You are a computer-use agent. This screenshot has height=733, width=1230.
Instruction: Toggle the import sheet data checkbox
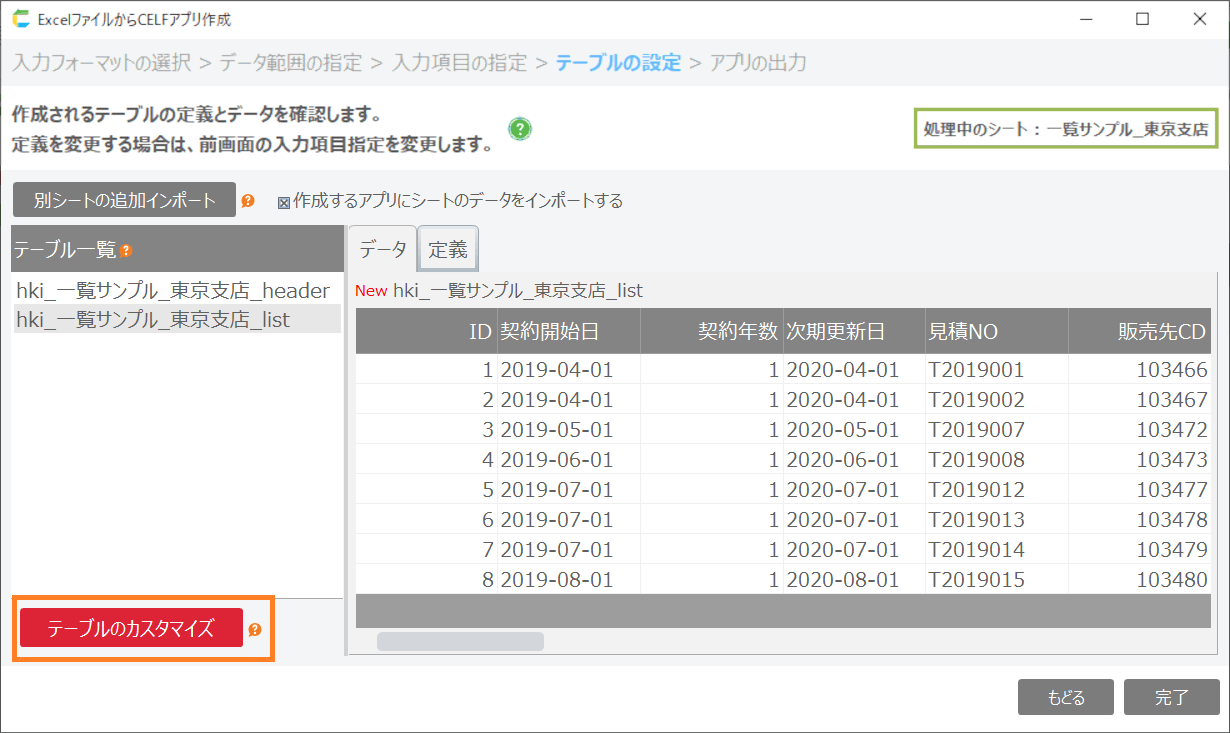(283, 202)
